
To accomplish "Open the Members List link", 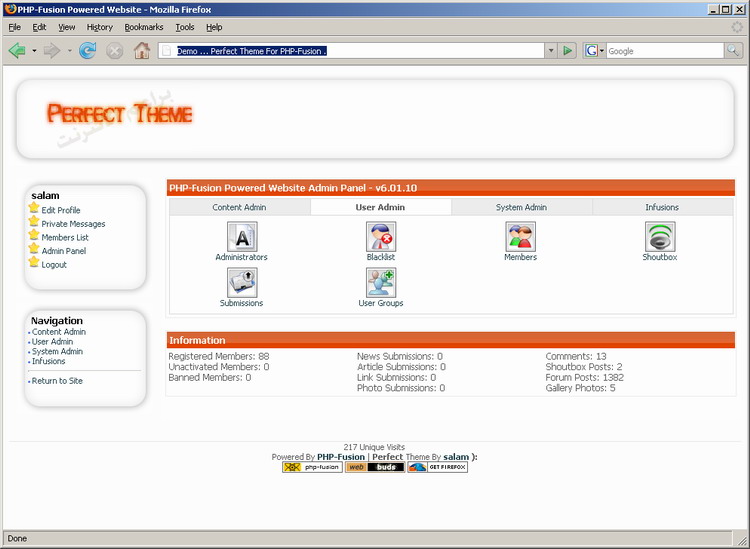I will click(65, 237).
